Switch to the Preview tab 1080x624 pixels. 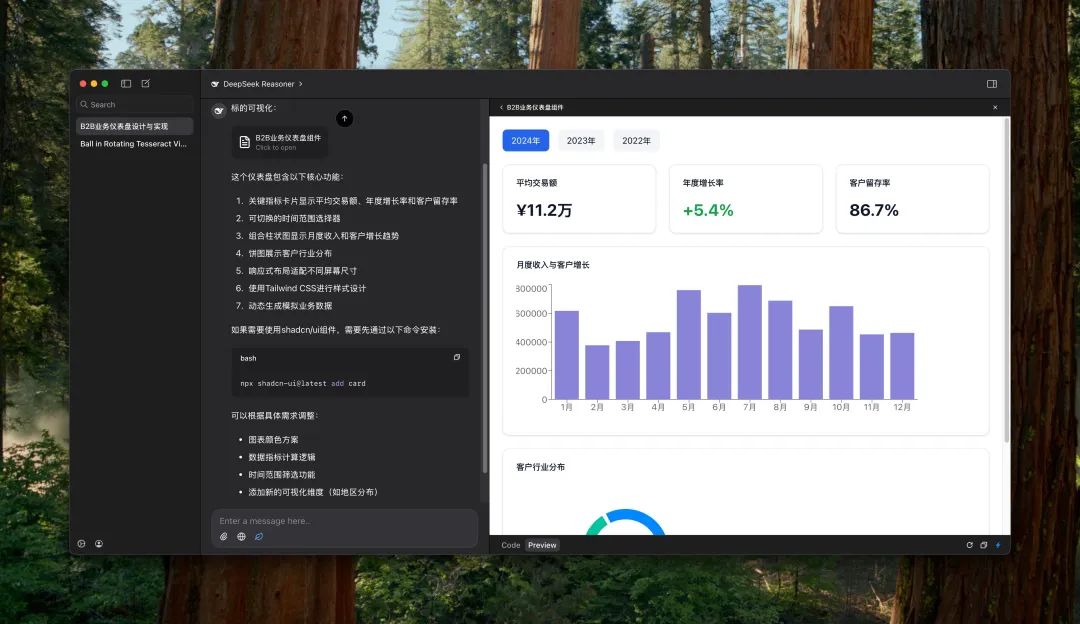point(542,545)
